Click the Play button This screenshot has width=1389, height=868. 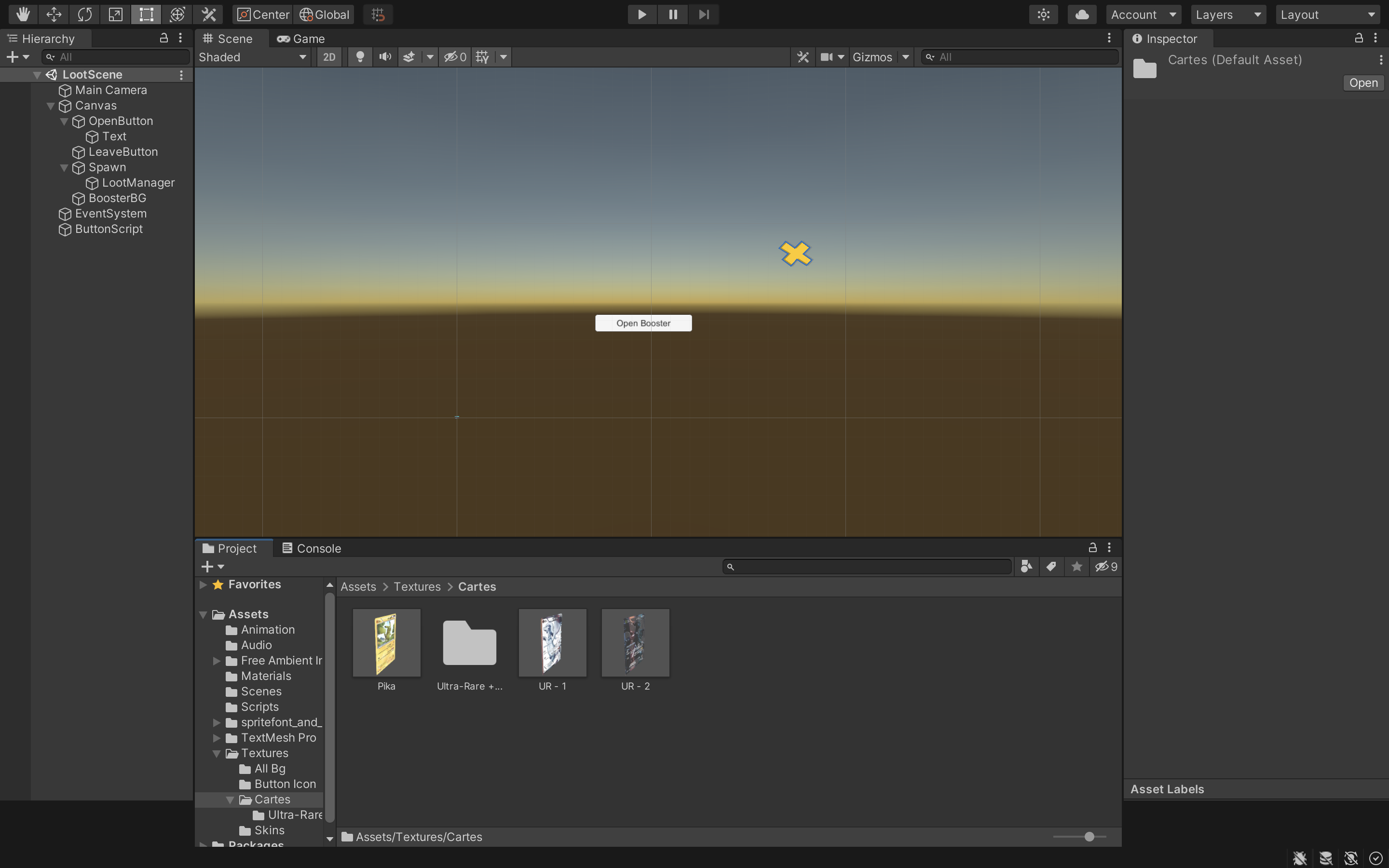[642, 14]
